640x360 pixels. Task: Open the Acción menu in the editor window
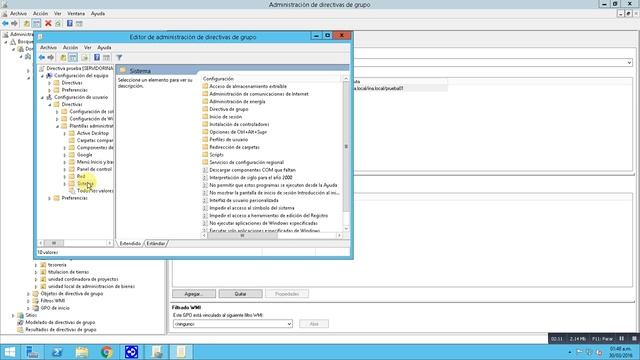point(70,47)
